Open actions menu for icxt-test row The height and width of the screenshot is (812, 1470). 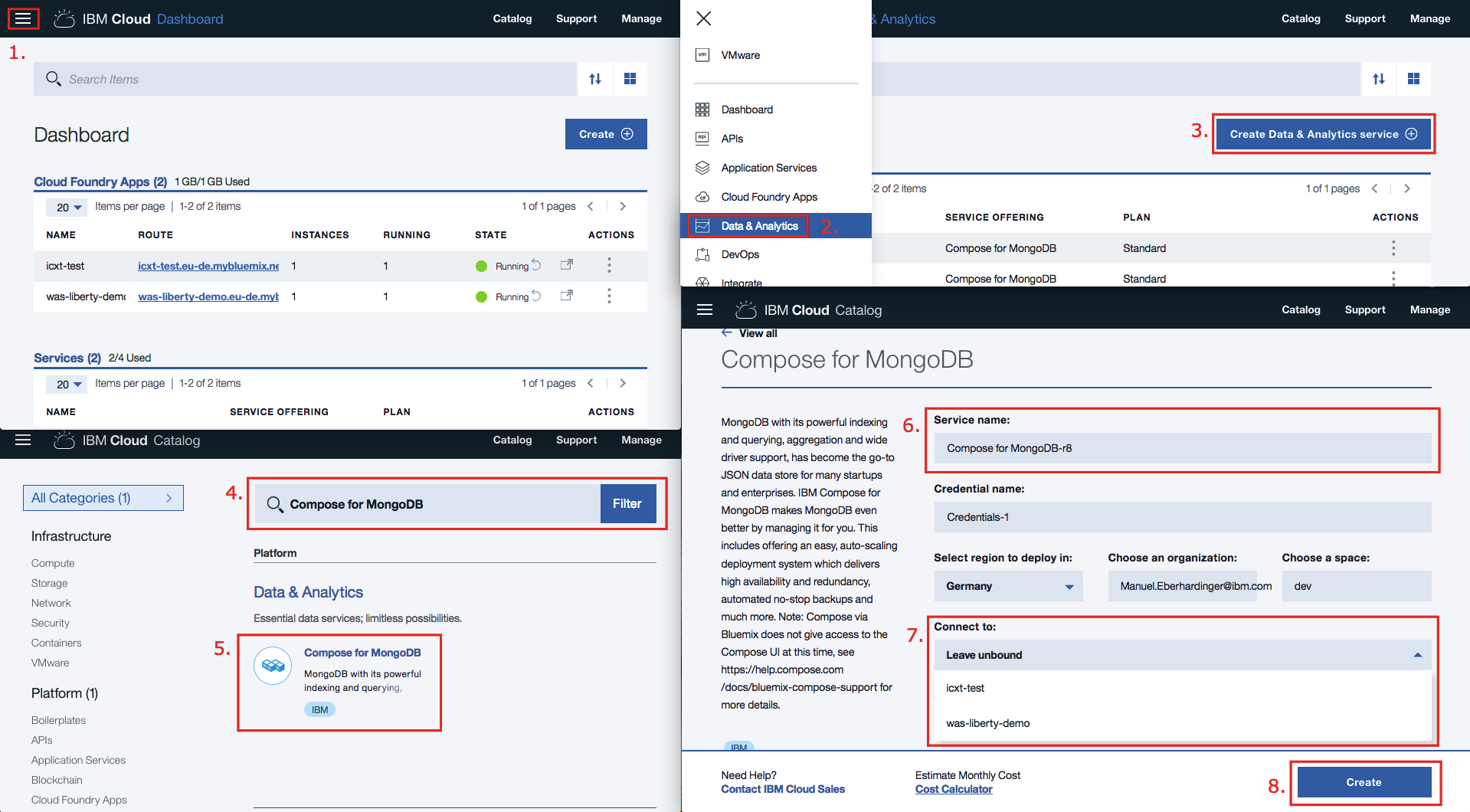point(609,265)
